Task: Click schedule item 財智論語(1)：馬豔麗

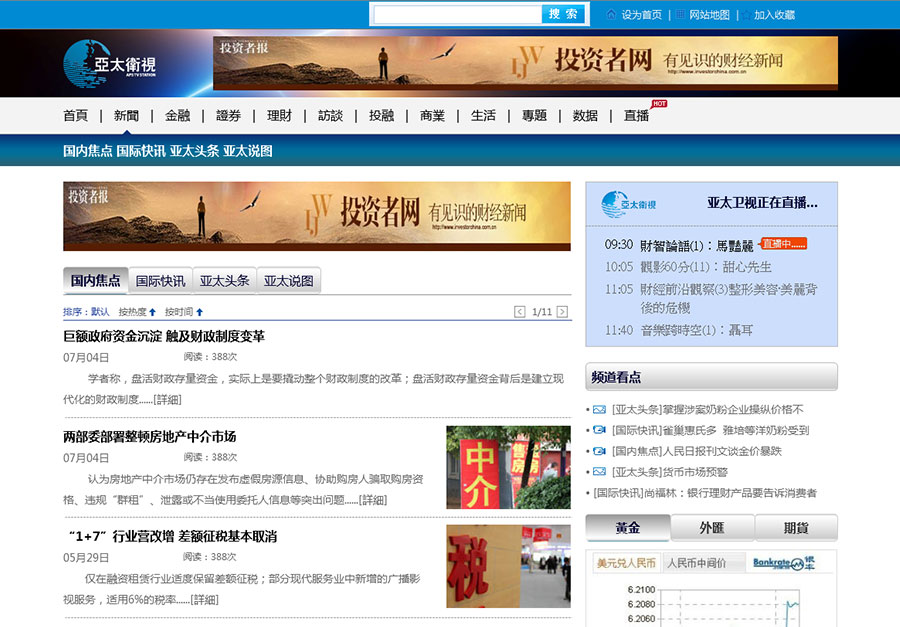Action: [696, 246]
